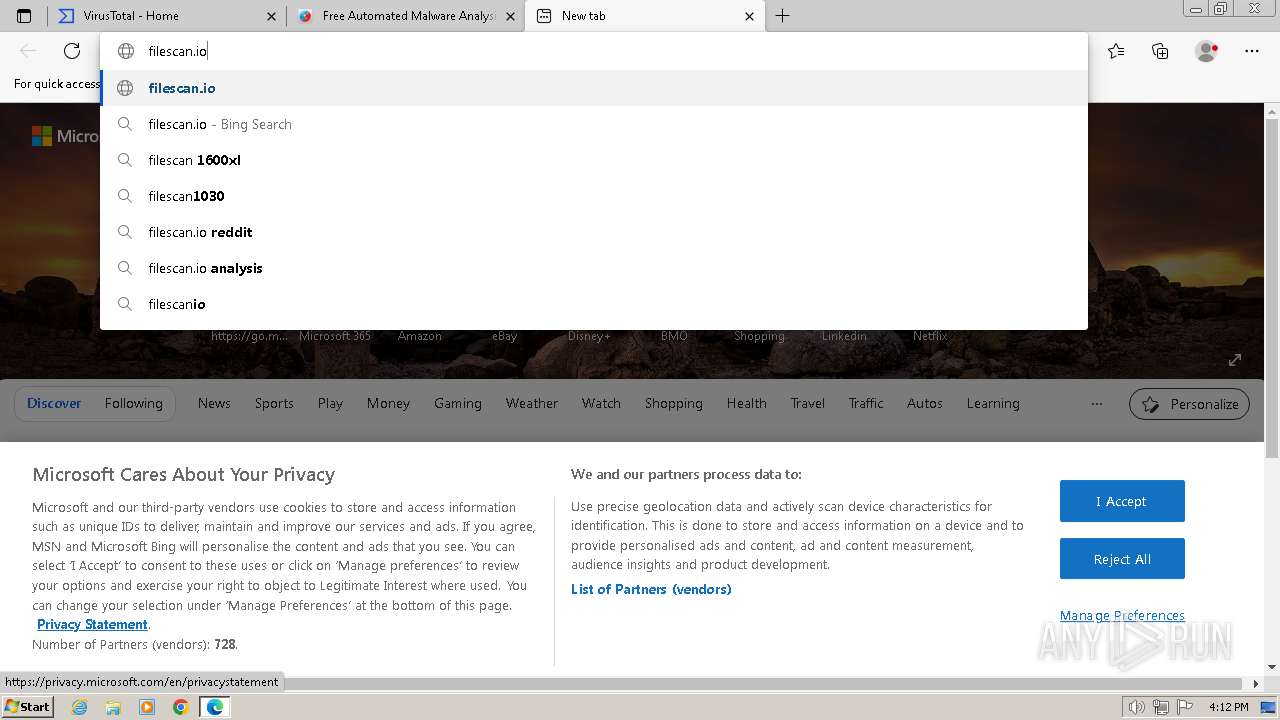Viewport: 1280px width, 720px height.
Task: Open the Traffic category
Action: pyautogui.click(x=866, y=403)
